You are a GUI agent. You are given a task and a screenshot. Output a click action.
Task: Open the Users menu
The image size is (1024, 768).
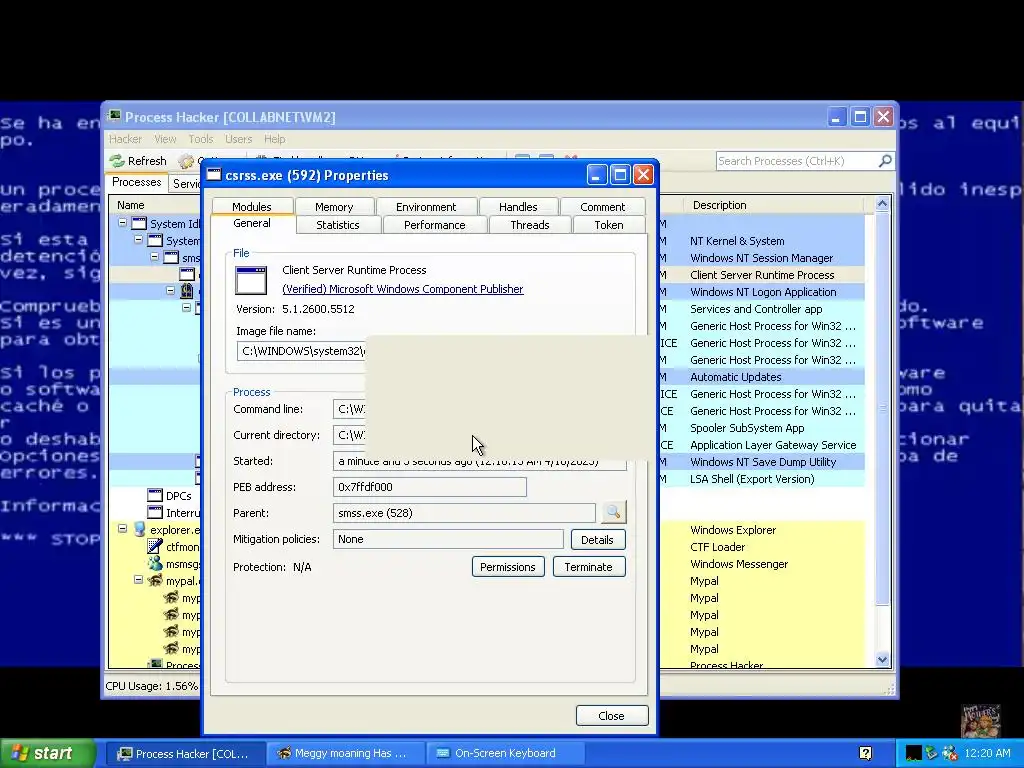click(x=238, y=139)
